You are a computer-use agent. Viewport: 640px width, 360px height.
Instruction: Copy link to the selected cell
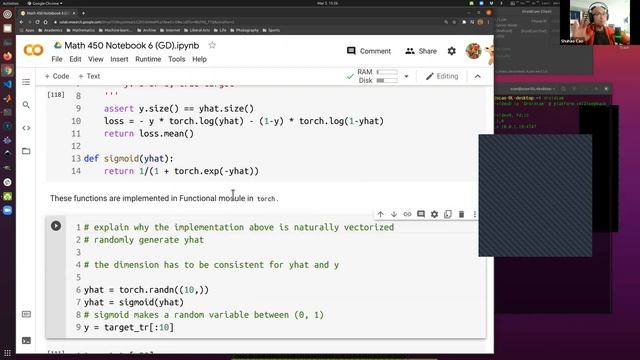click(x=407, y=214)
